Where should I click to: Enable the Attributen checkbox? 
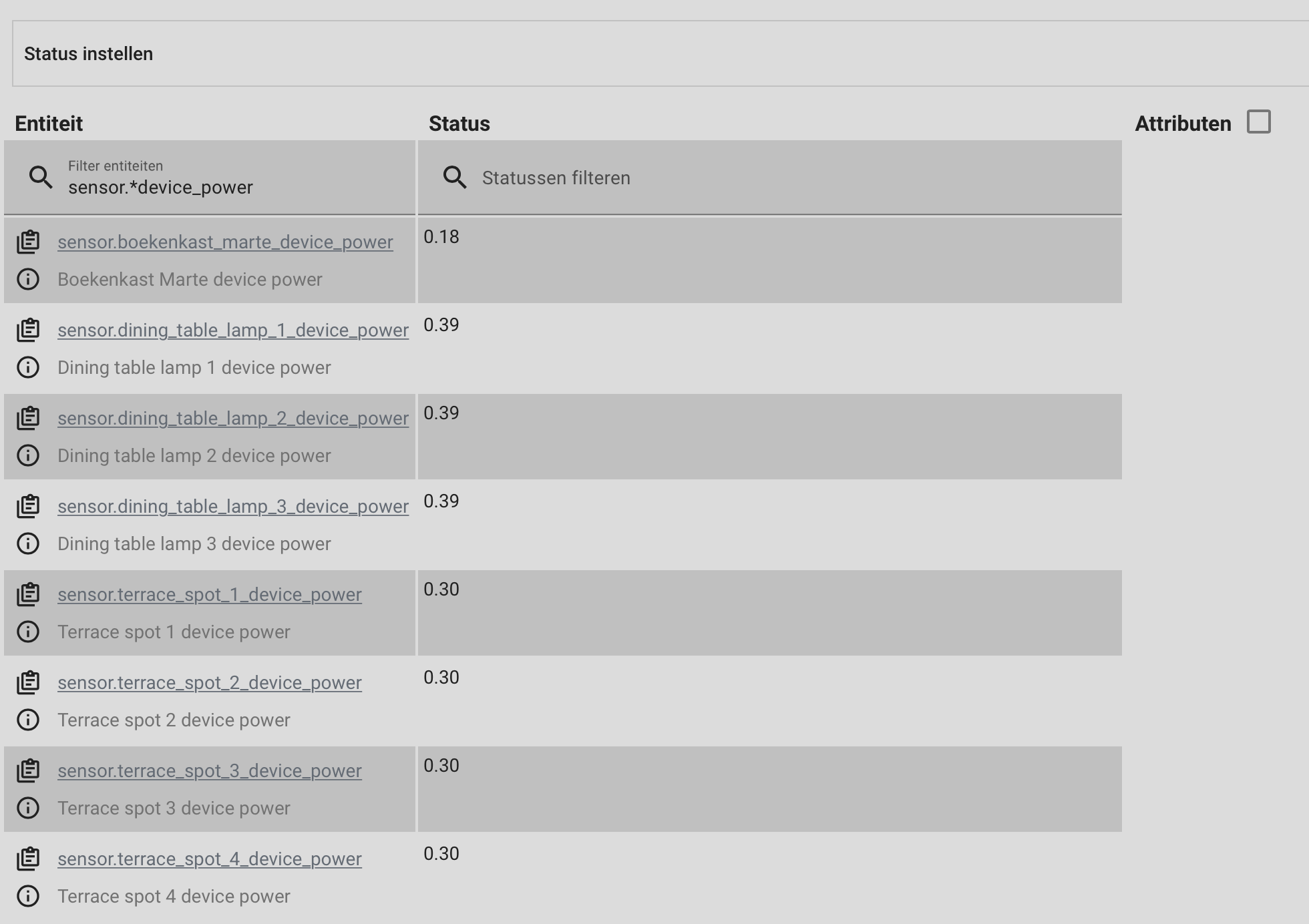(1258, 122)
